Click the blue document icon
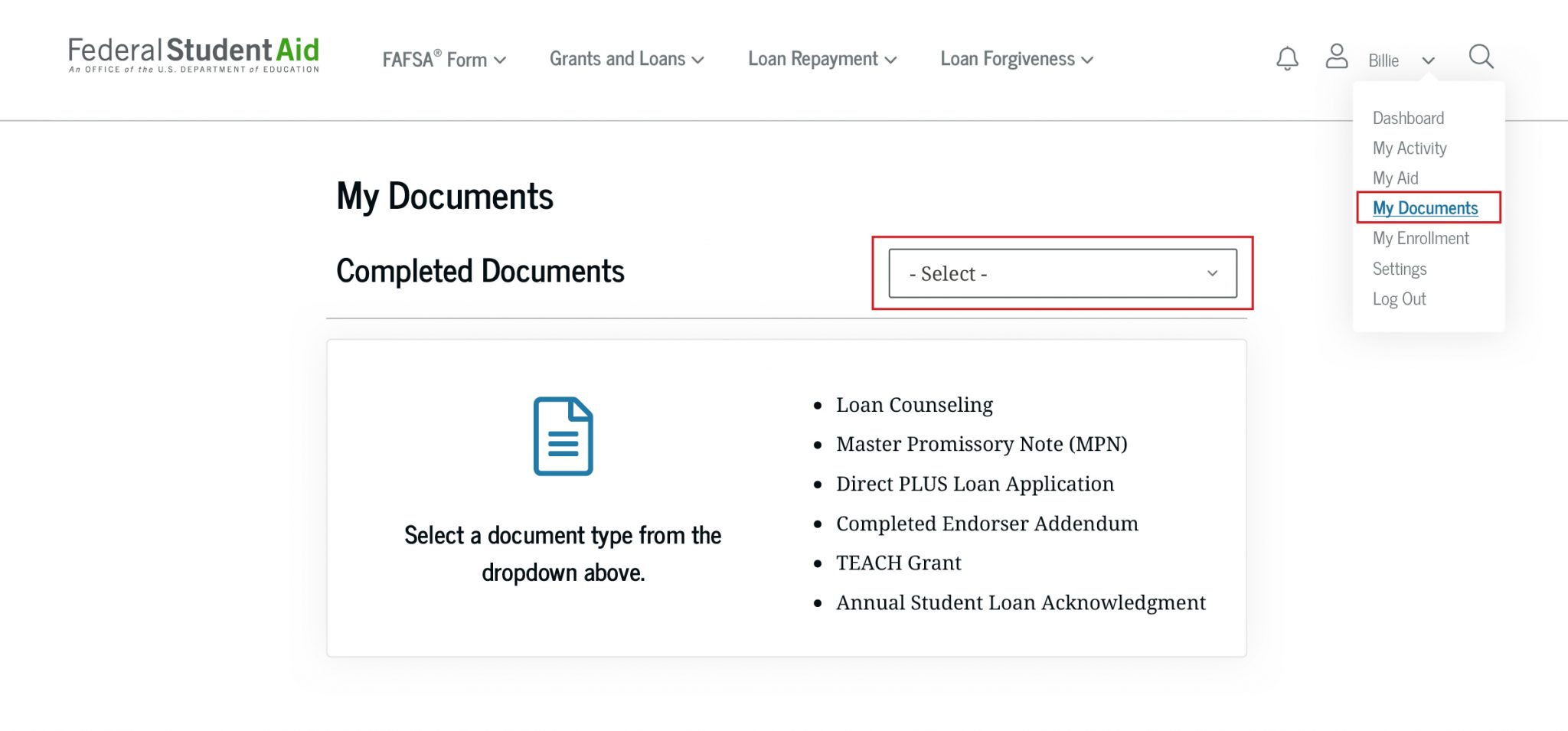Screen dimensions: 1568x731 pyautogui.click(x=563, y=436)
